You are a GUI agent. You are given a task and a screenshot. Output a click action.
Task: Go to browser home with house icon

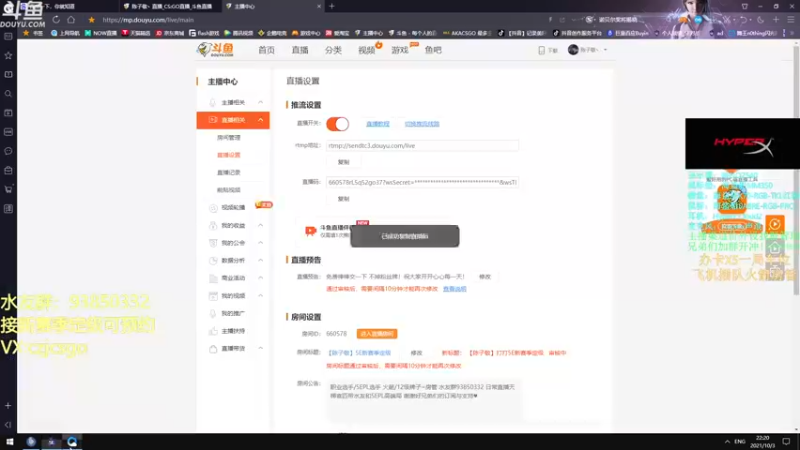coord(71,19)
